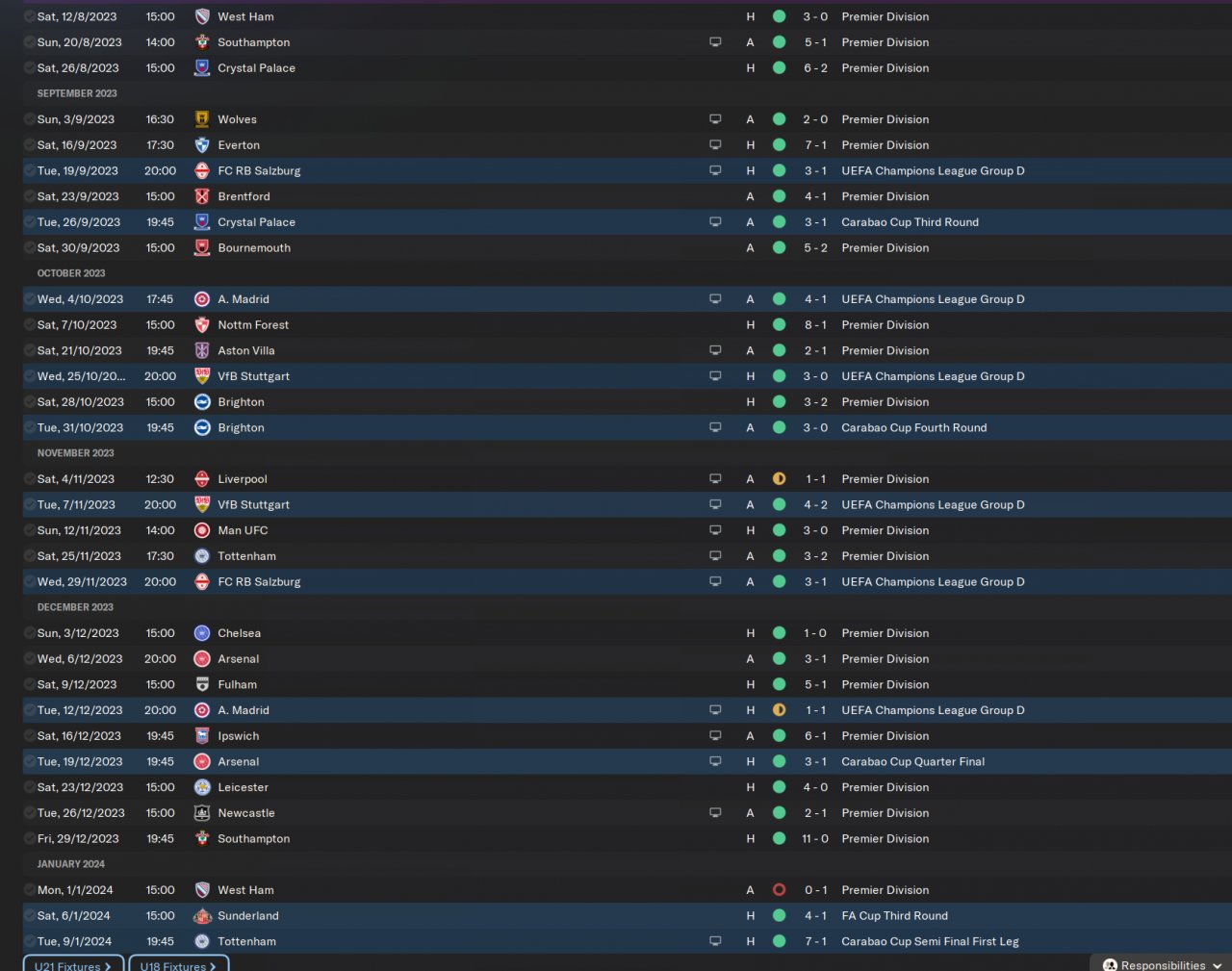The width and height of the screenshot is (1232, 971).
Task: Click the West Ham club badge on 12/8/2023
Action: [202, 16]
